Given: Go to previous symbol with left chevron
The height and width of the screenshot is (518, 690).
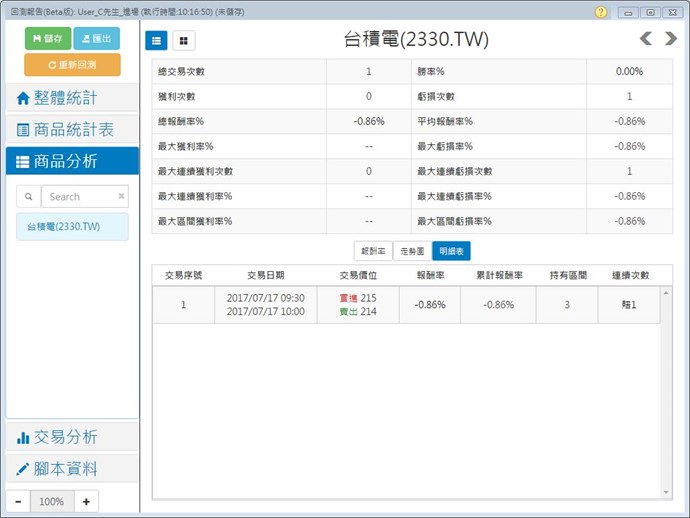Looking at the screenshot, I should (x=645, y=39).
